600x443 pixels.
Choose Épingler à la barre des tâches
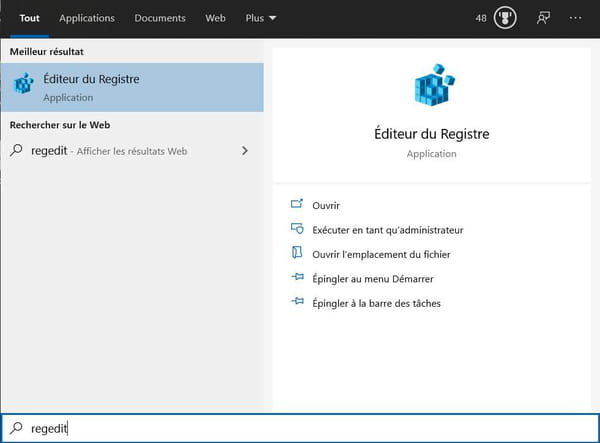point(376,303)
